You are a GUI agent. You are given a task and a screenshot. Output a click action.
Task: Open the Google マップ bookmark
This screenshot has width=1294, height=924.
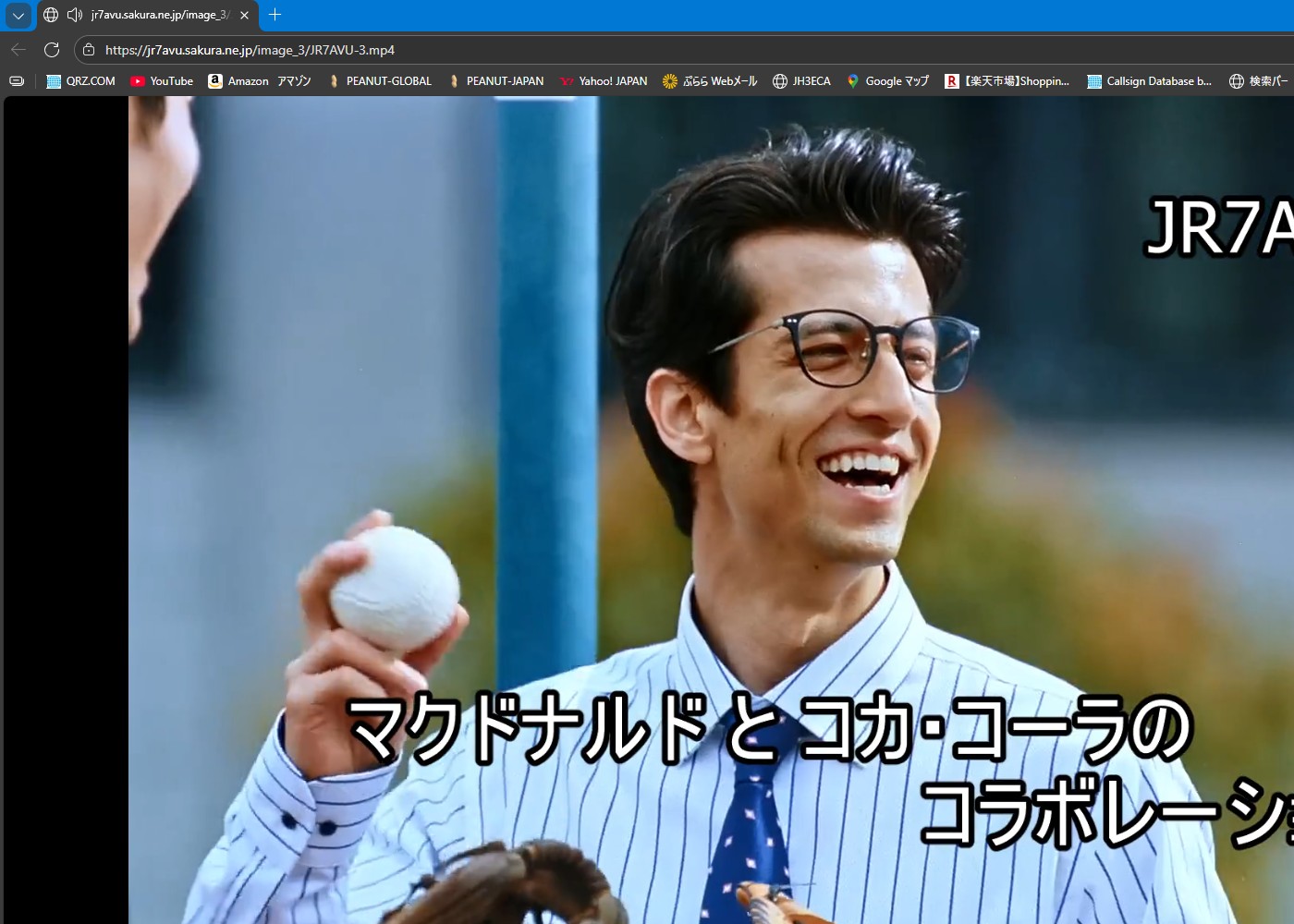coord(887,81)
